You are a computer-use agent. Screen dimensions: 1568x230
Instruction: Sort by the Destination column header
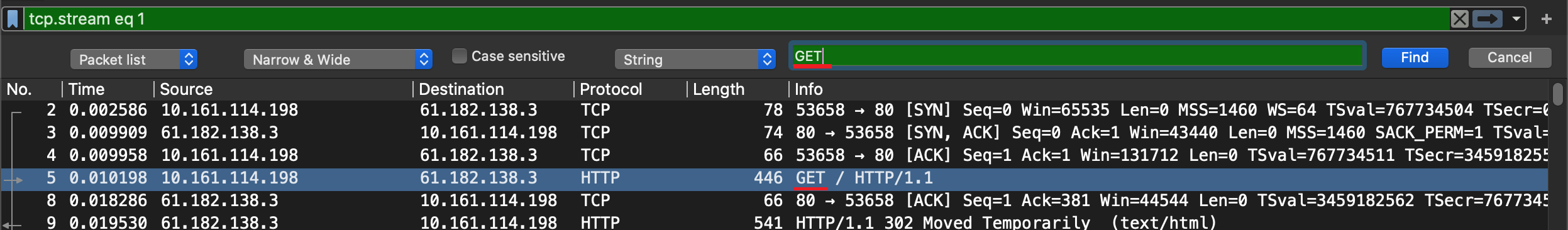point(494,89)
